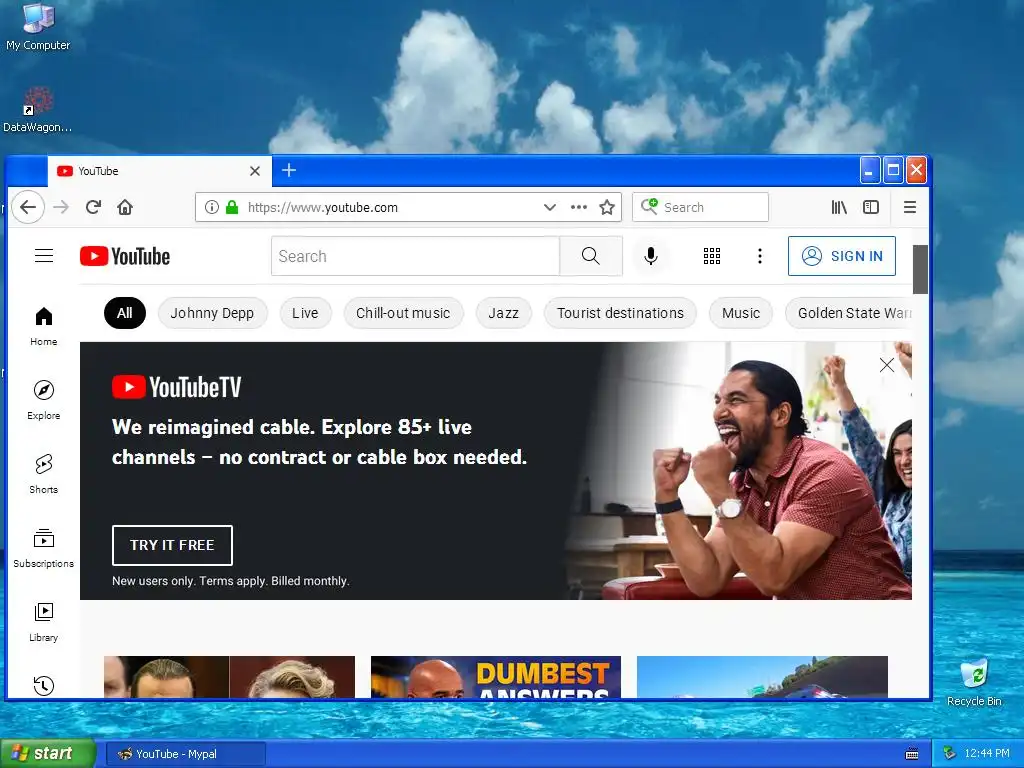
Task: Open the Windows start menu
Action: pos(48,754)
